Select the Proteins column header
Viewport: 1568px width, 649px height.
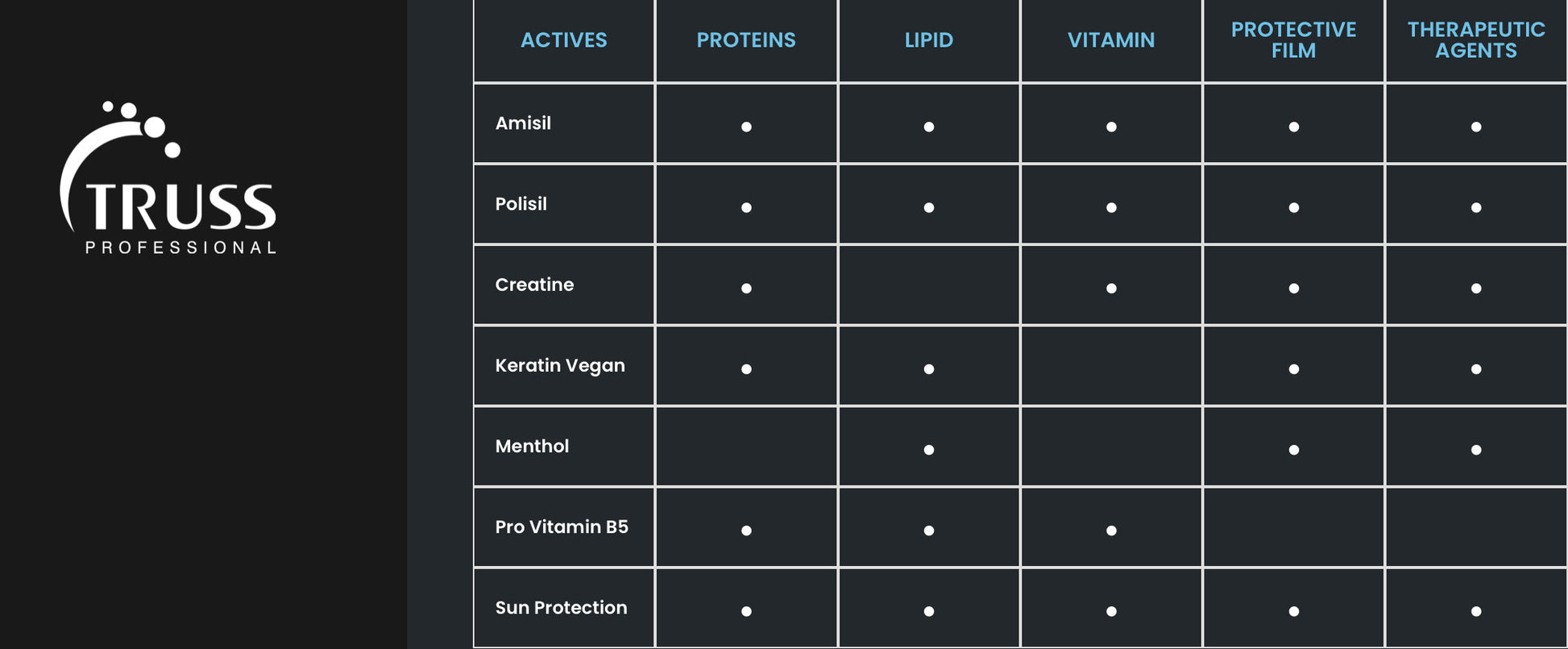tap(746, 40)
